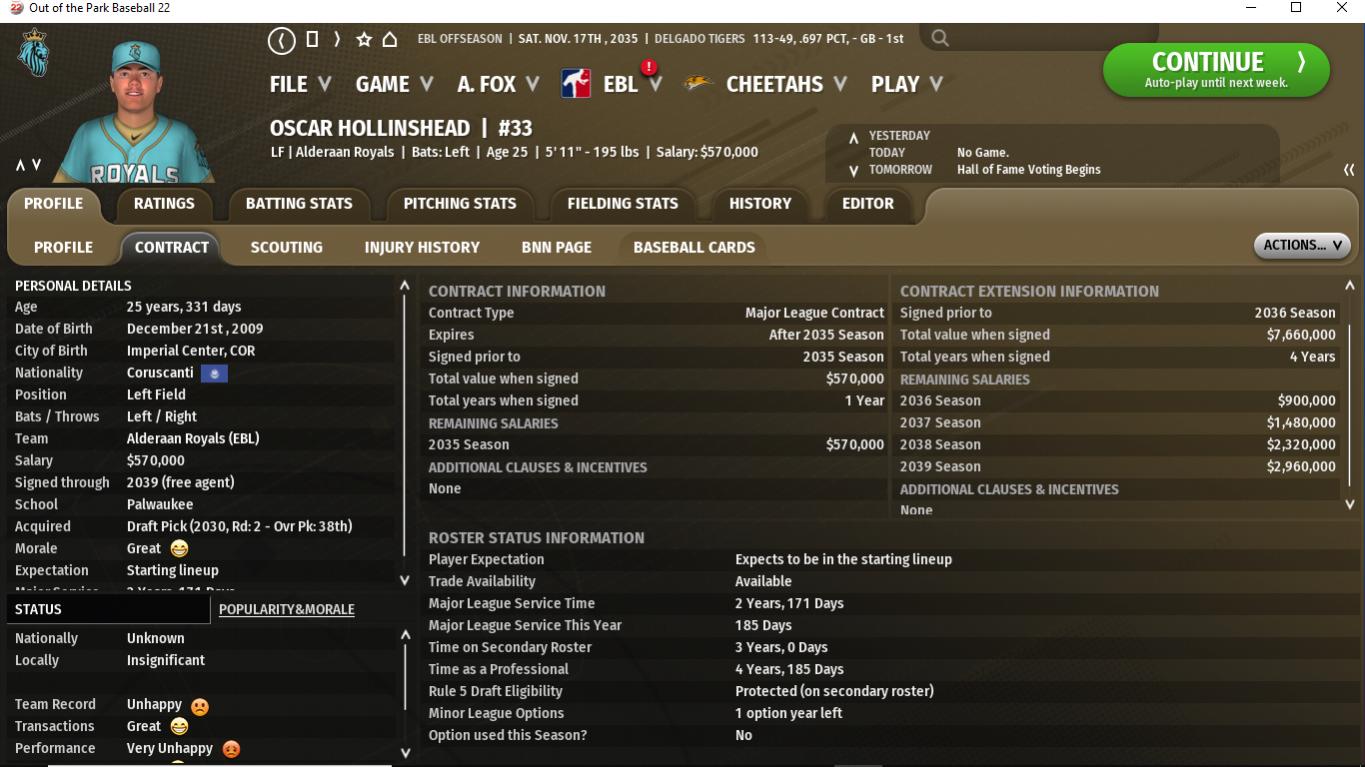The image size is (1365, 767).
Task: Collapse the schedule panel double-chevron
Action: [x=1349, y=170]
